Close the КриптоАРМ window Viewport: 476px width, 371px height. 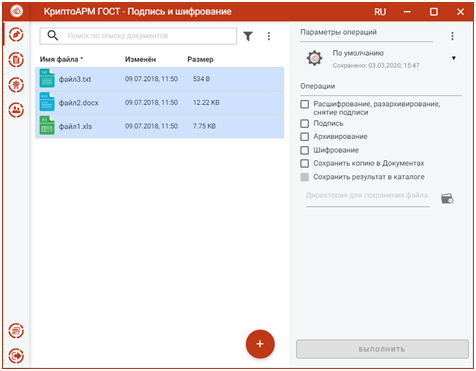(460, 12)
